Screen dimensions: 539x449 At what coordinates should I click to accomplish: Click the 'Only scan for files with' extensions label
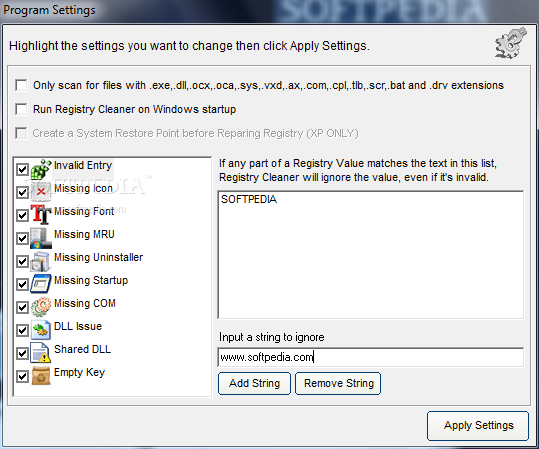pyautogui.click(x=268, y=85)
